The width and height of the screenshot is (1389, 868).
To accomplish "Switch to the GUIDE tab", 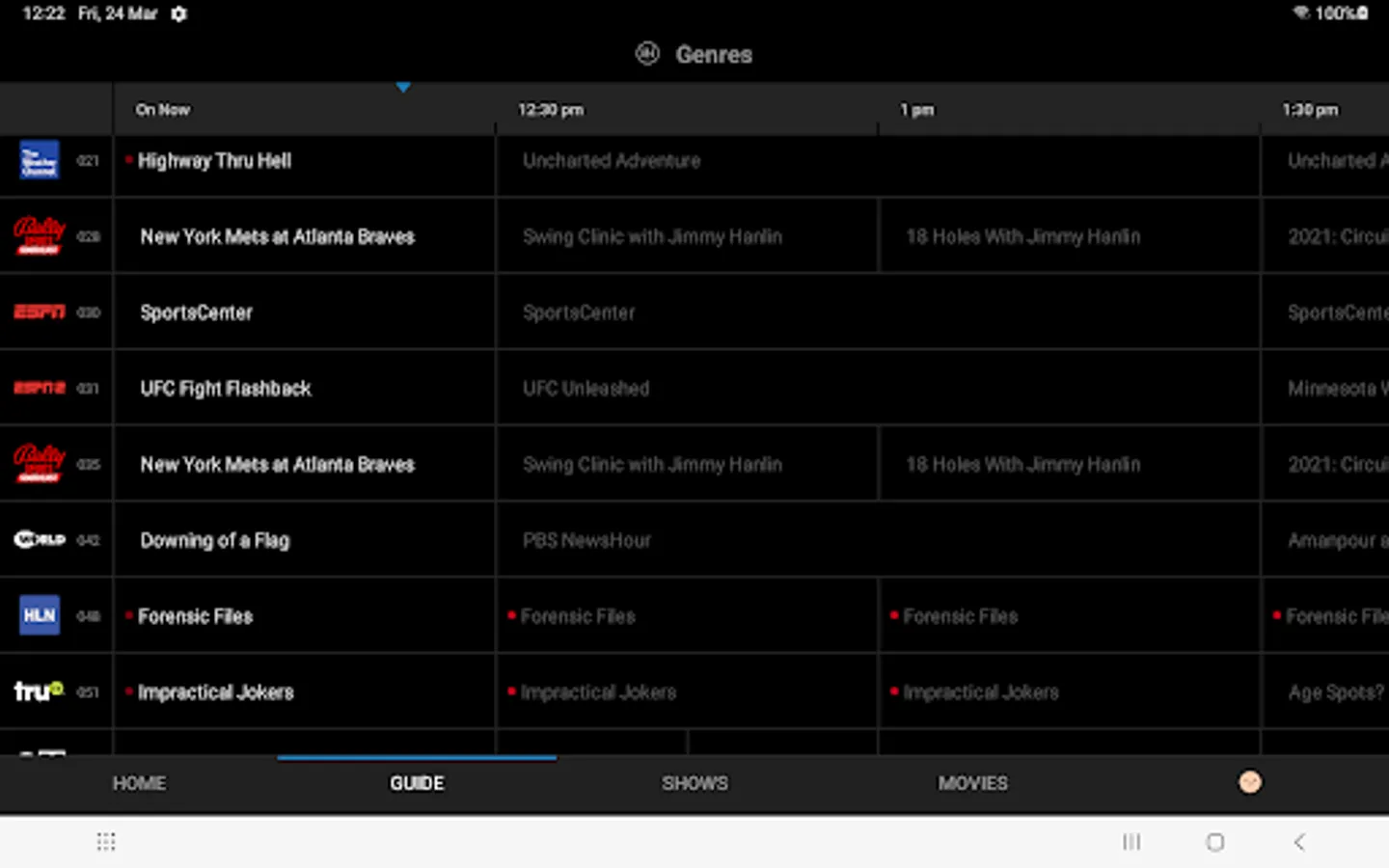I will coord(417,783).
